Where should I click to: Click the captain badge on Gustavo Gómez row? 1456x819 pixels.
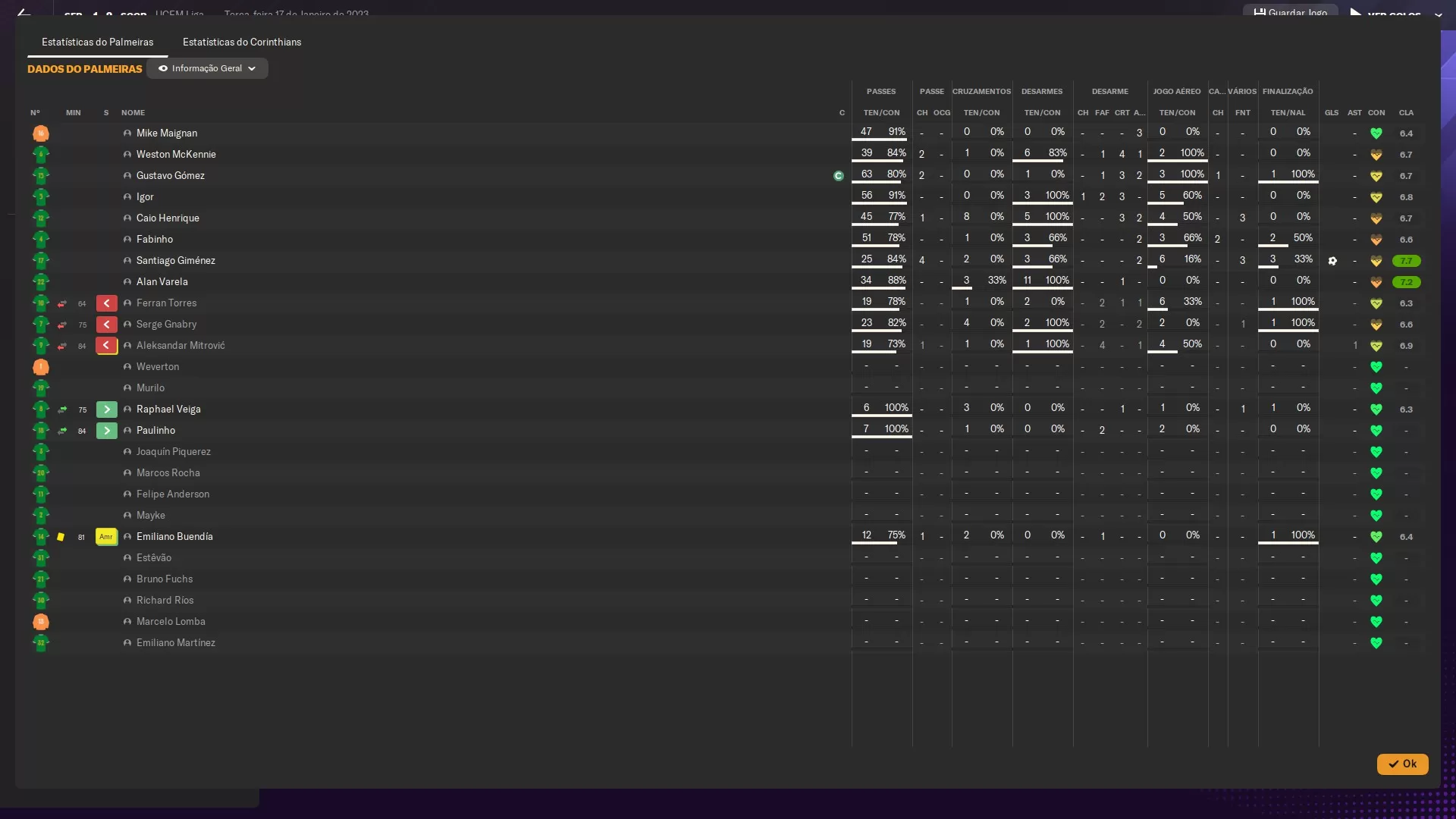click(838, 176)
